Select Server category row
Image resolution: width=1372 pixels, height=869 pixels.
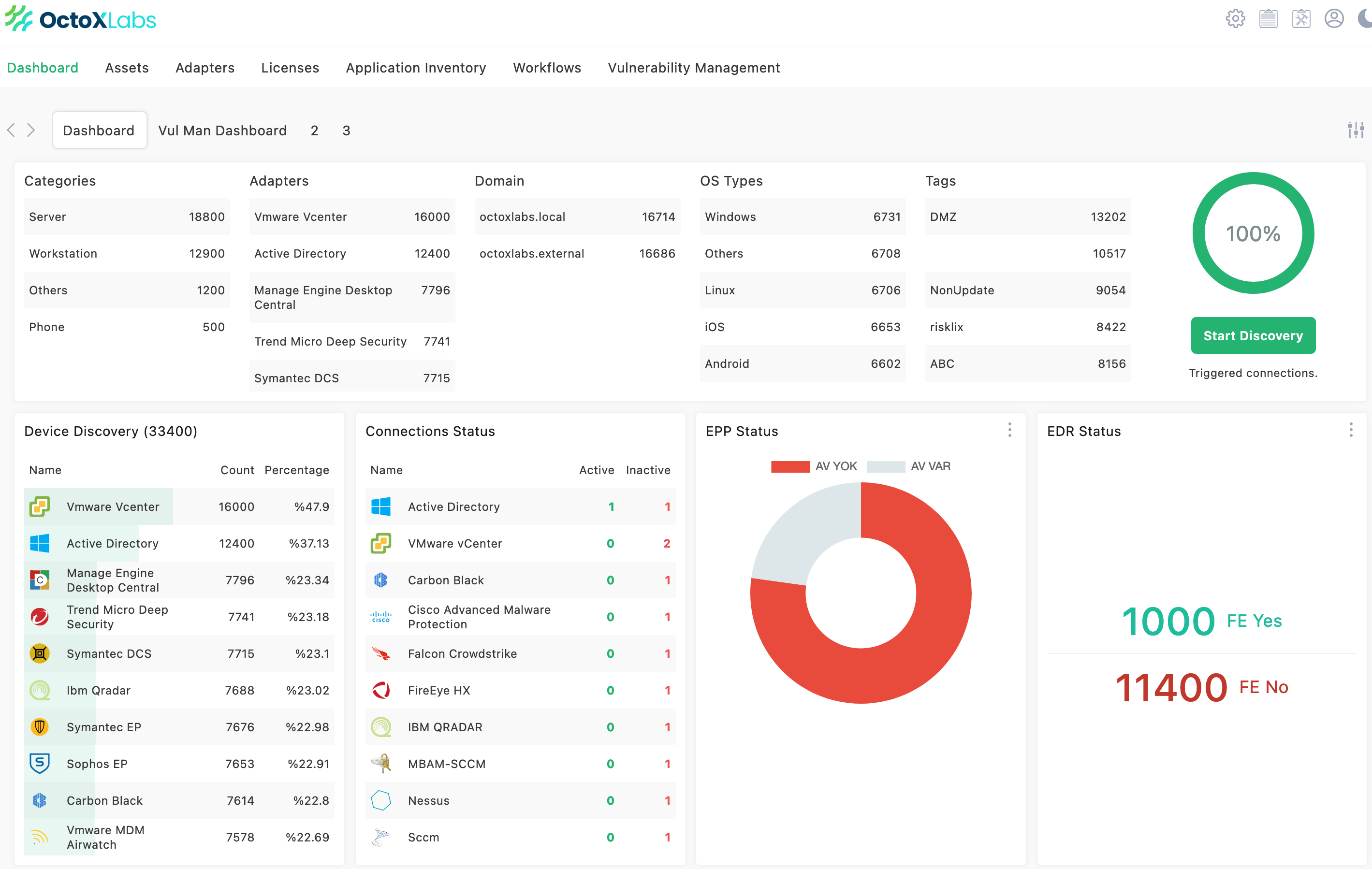[x=127, y=217]
